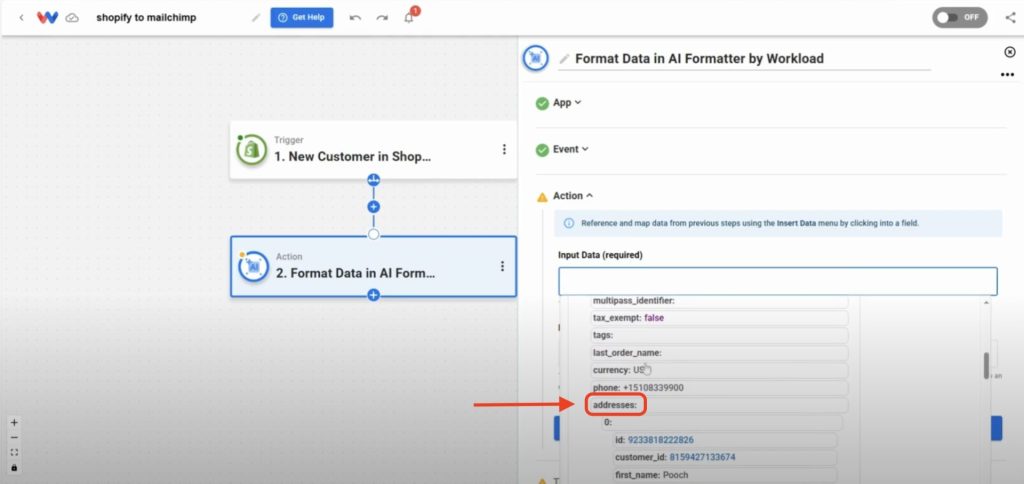Image resolution: width=1024 pixels, height=484 pixels.
Task: Select the last_order_name field
Action: (718, 353)
